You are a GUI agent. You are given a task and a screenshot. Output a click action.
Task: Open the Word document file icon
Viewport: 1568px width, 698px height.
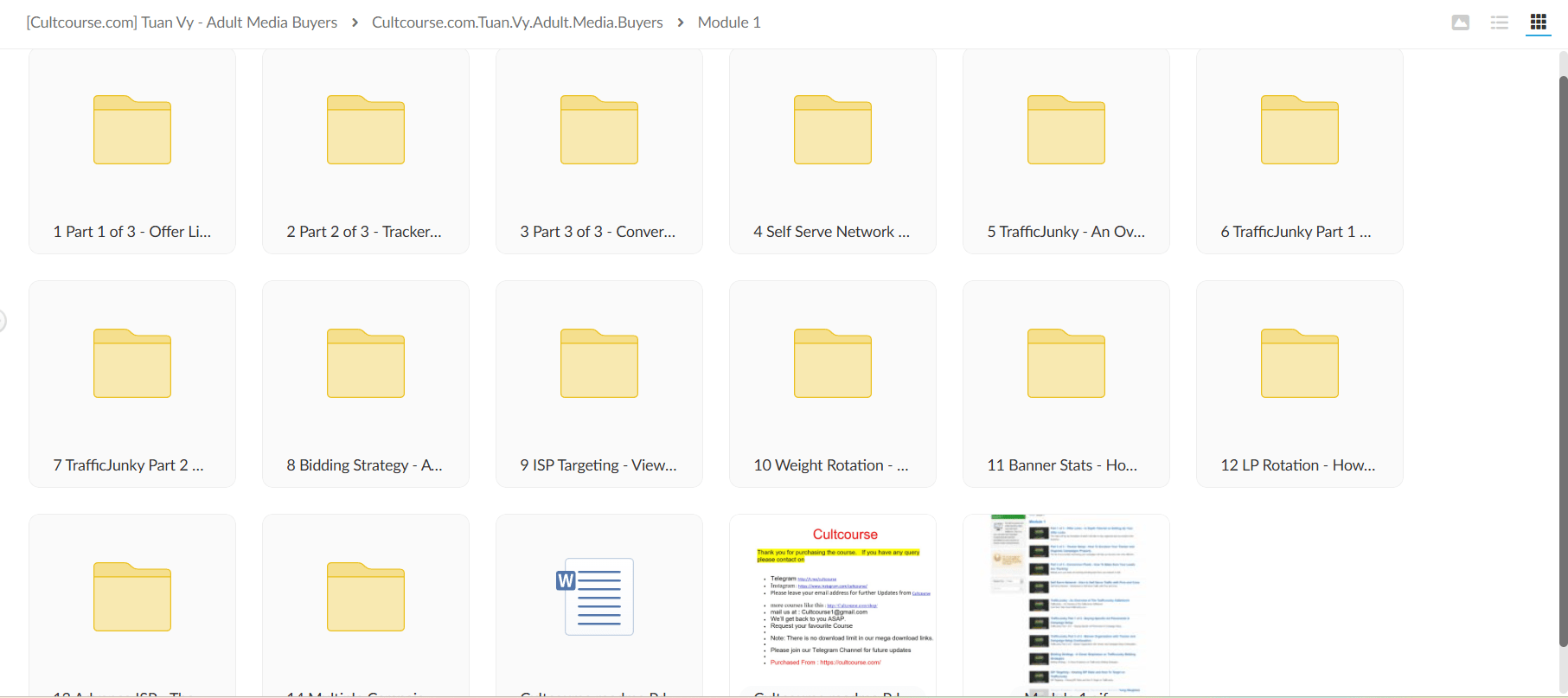point(599,597)
